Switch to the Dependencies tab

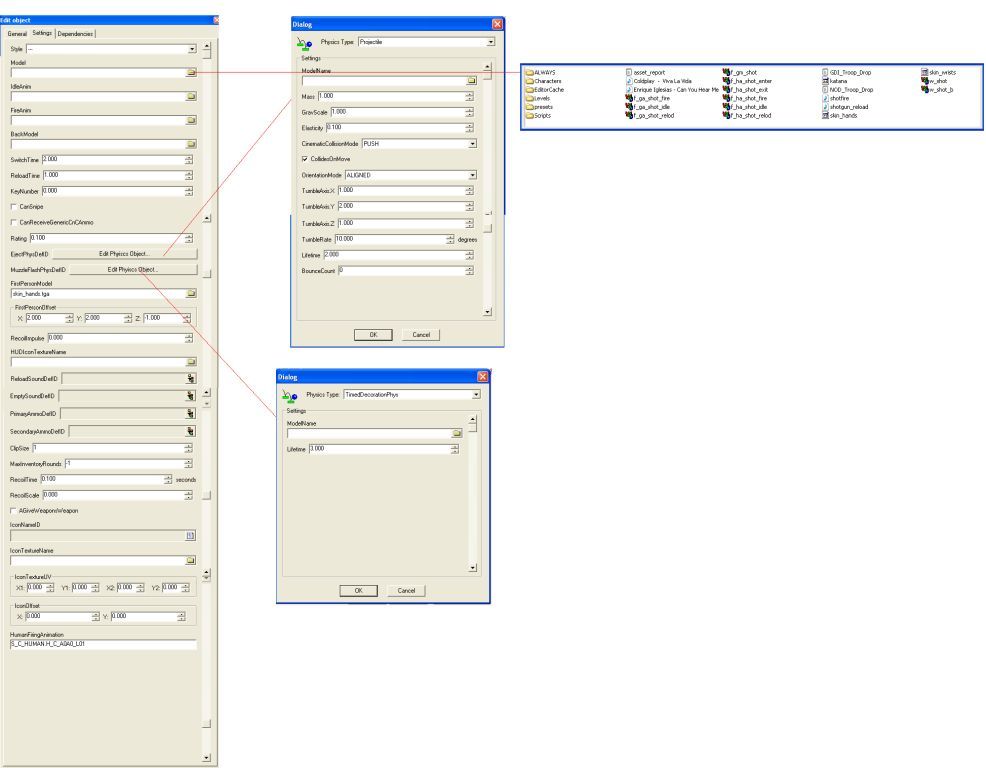click(76, 34)
